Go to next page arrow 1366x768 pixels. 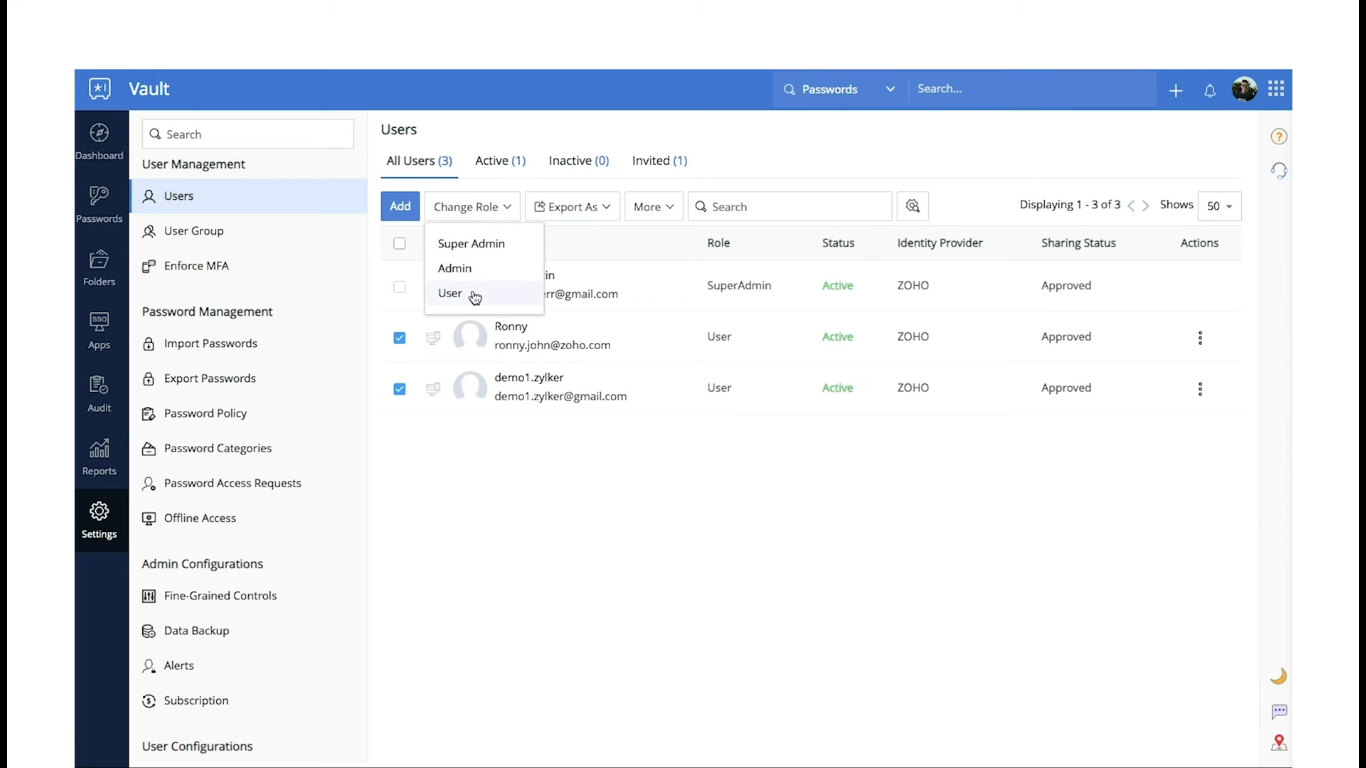coord(1146,206)
